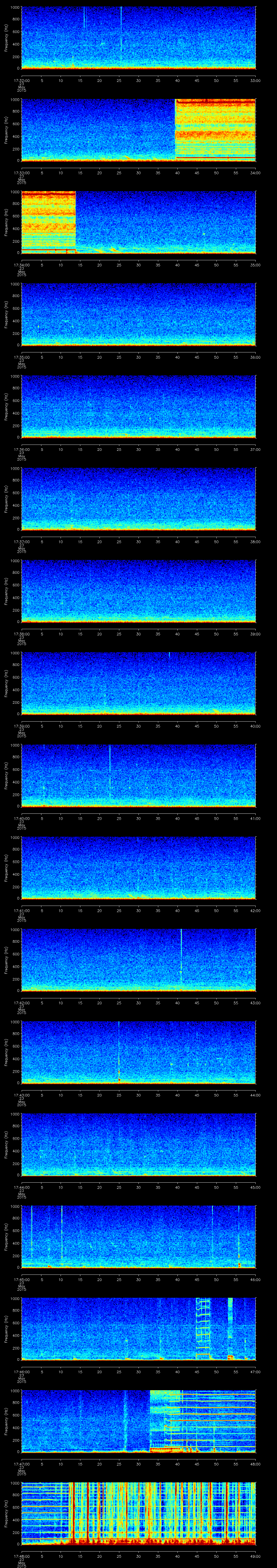Click the '17:35:00' start time label

coord(21,357)
